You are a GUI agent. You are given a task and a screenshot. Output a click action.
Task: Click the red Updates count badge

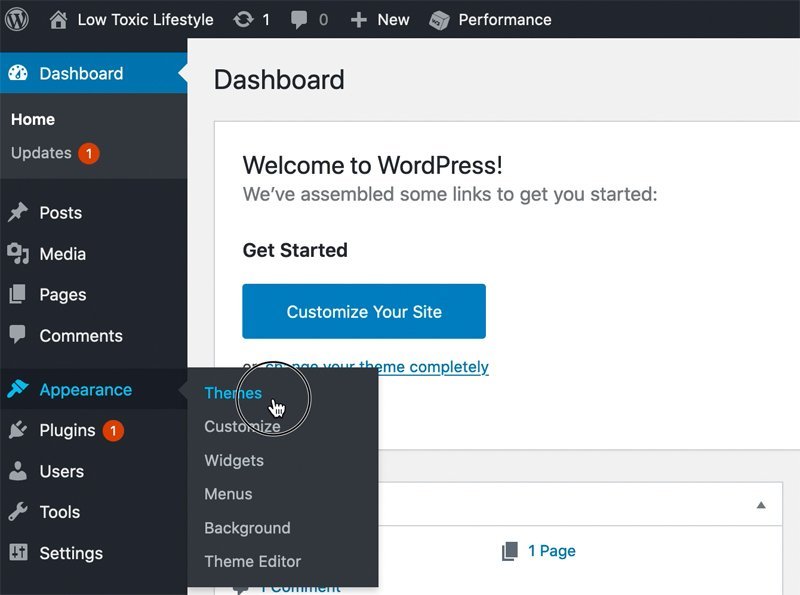(x=89, y=154)
